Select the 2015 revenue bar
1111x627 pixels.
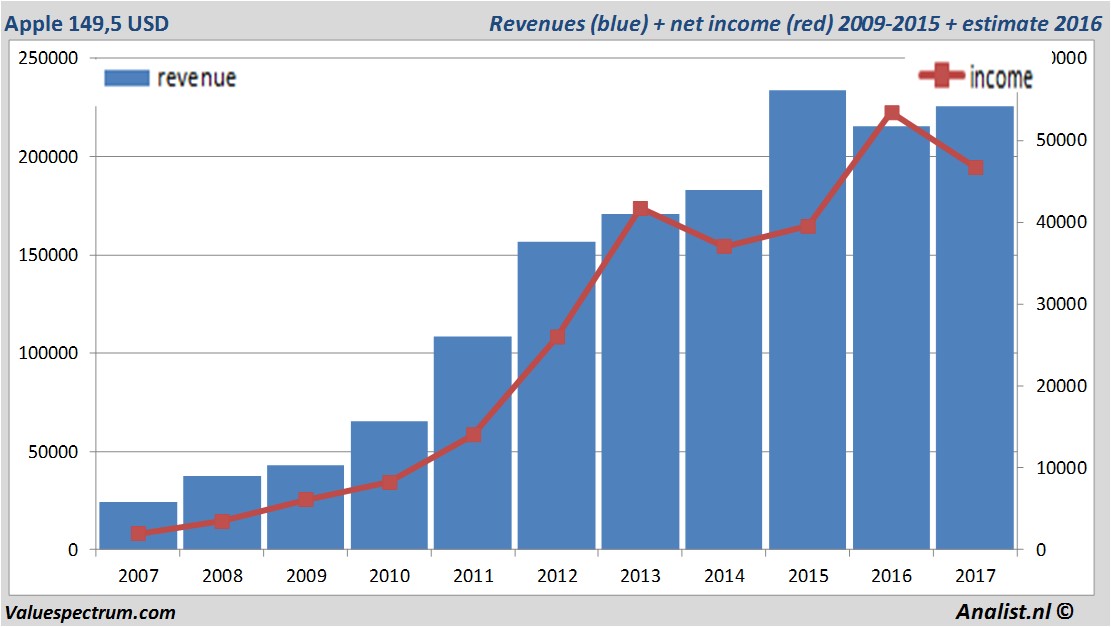click(808, 320)
